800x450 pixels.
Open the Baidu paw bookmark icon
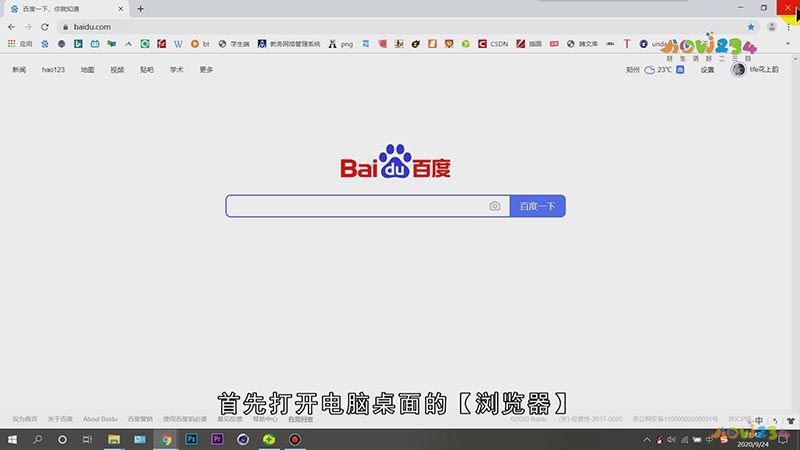click(x=45, y=44)
